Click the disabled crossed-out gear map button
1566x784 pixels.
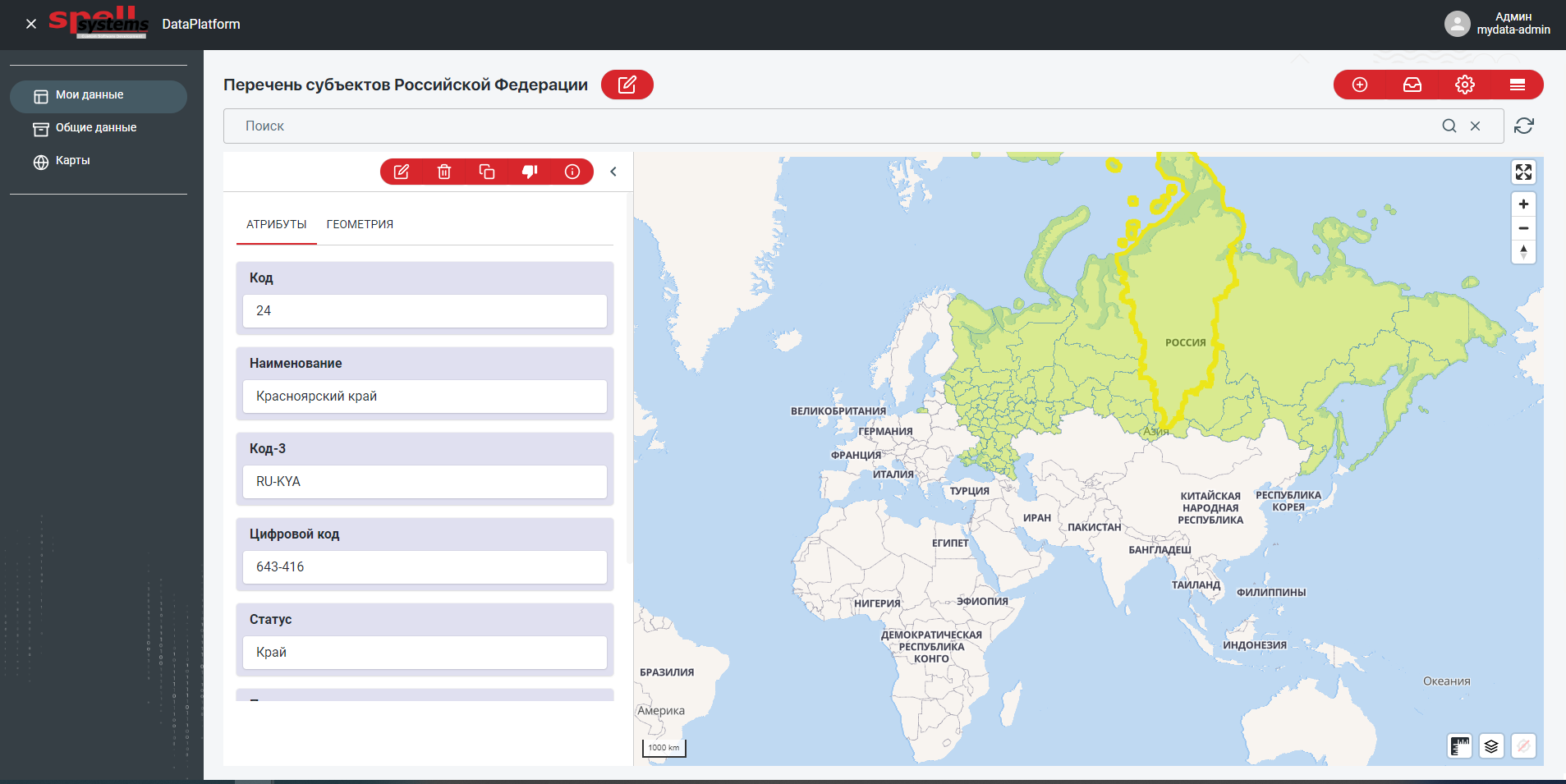pos(1523,746)
